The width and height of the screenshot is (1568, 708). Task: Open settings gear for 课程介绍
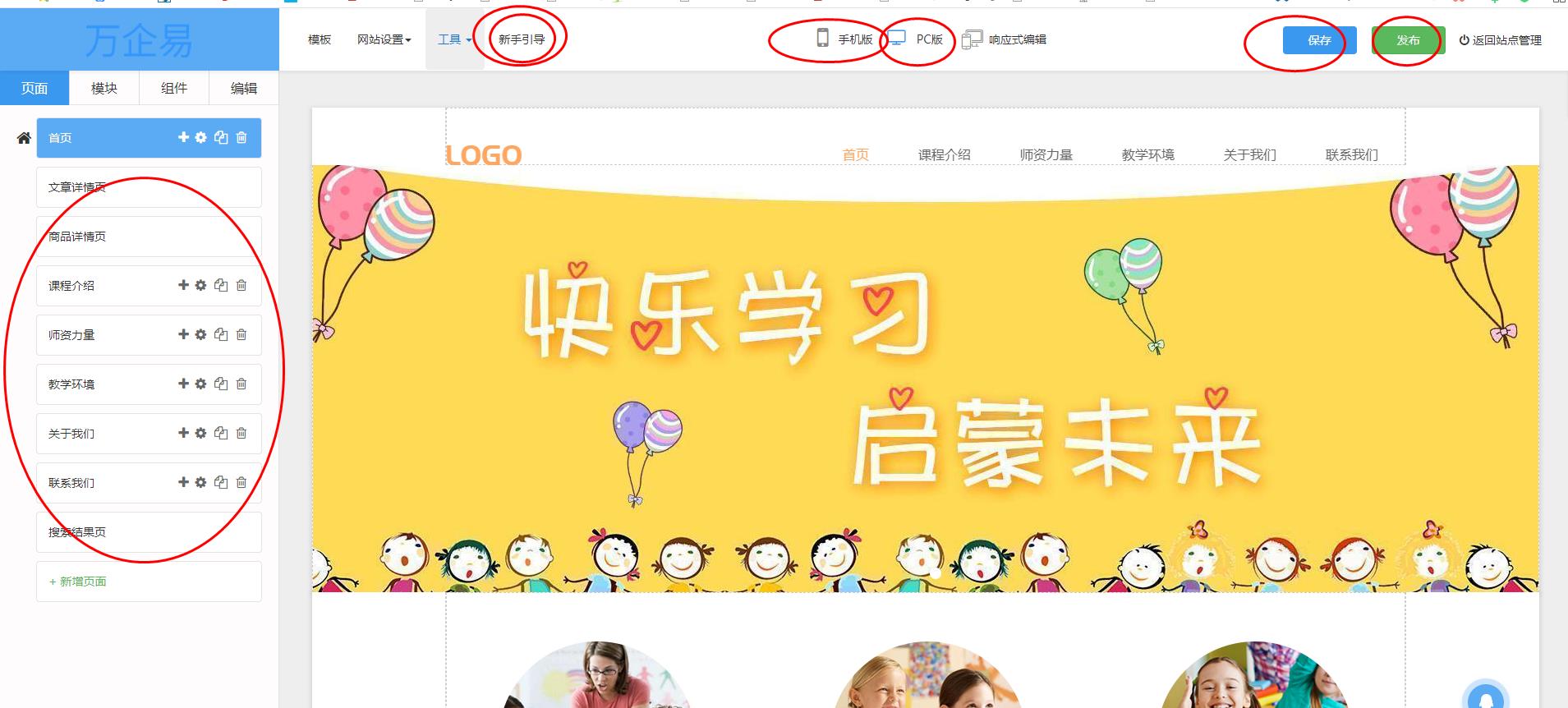pyautogui.click(x=201, y=285)
